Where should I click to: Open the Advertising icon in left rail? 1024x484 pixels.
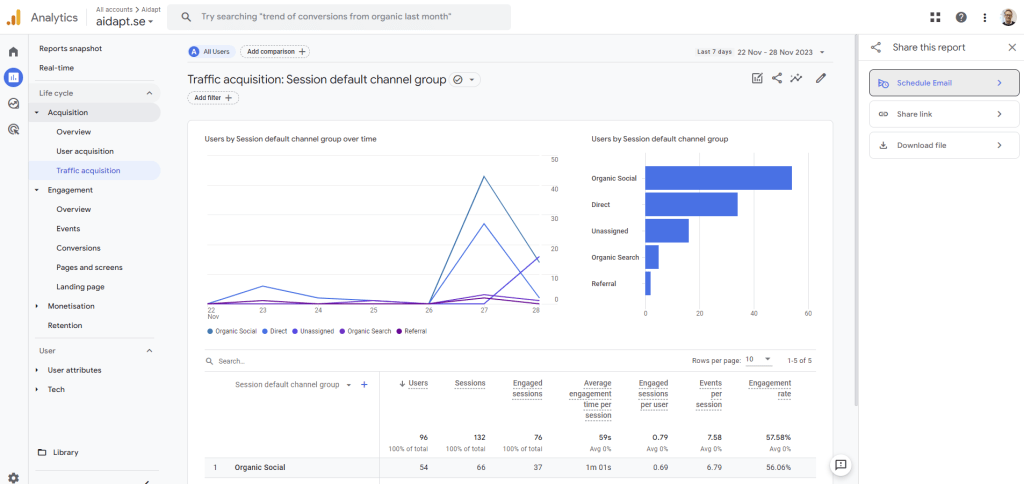tap(13, 129)
